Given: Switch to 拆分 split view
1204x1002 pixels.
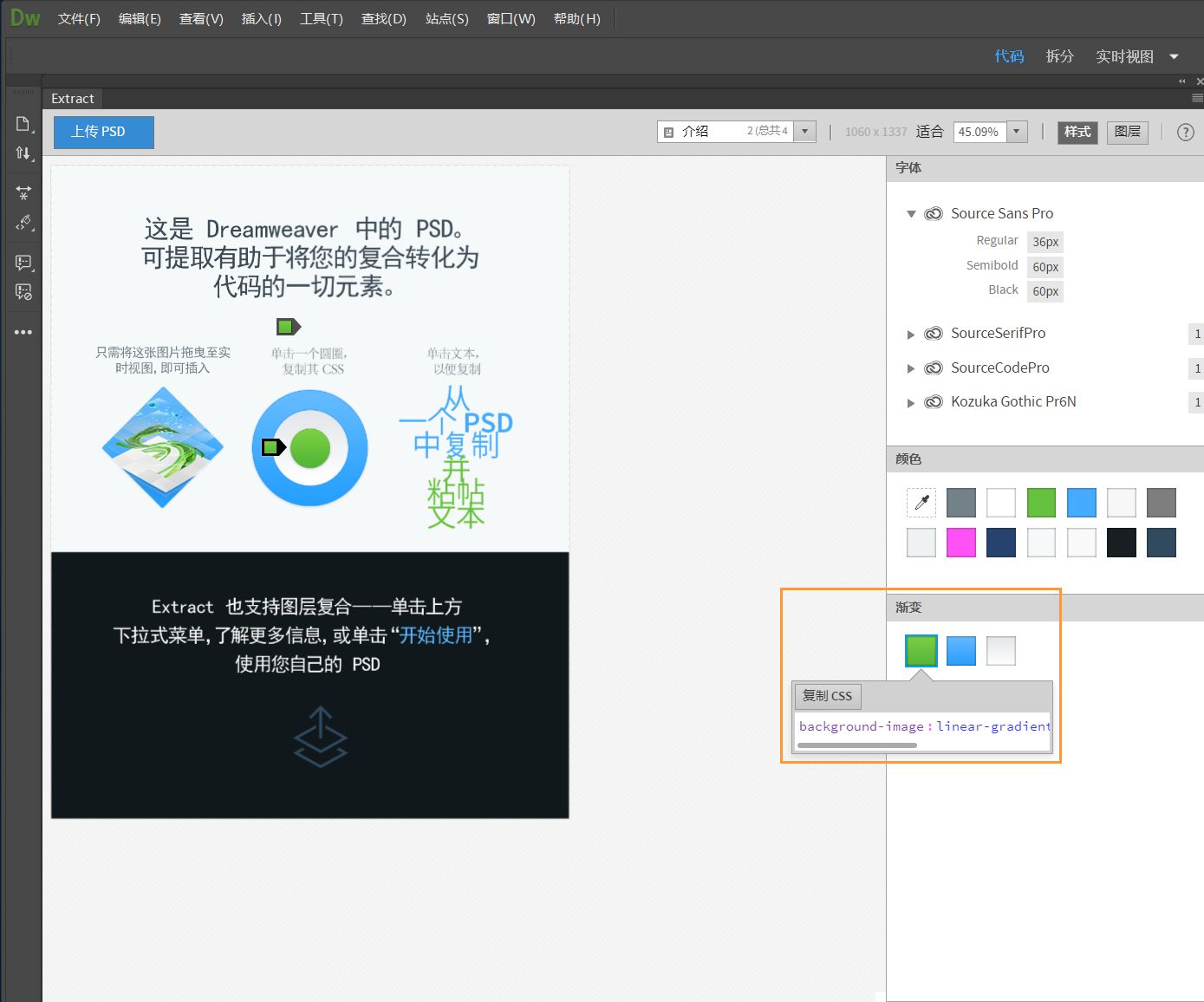Looking at the screenshot, I should (x=1059, y=56).
